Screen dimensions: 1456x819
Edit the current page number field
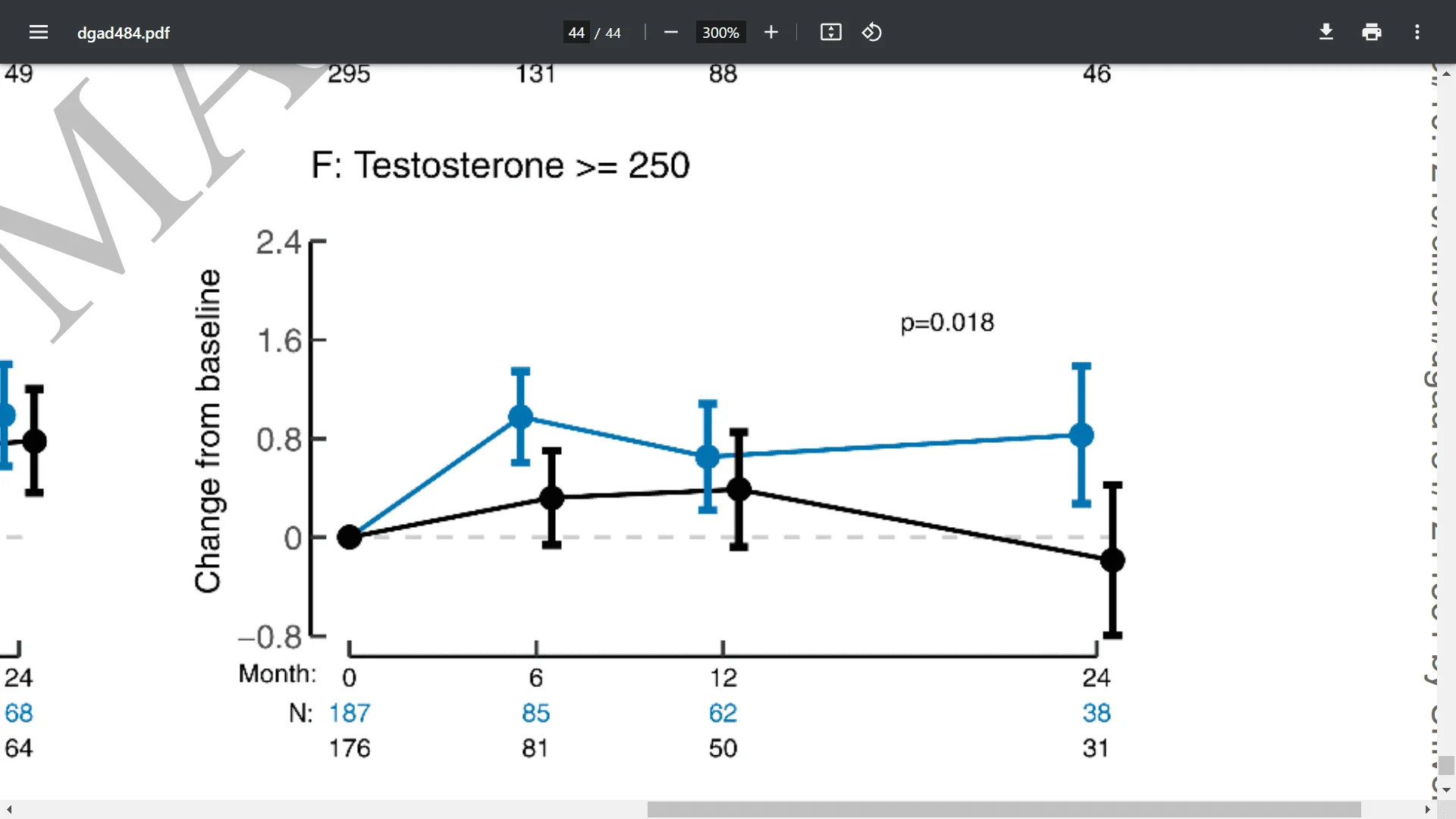coord(576,33)
